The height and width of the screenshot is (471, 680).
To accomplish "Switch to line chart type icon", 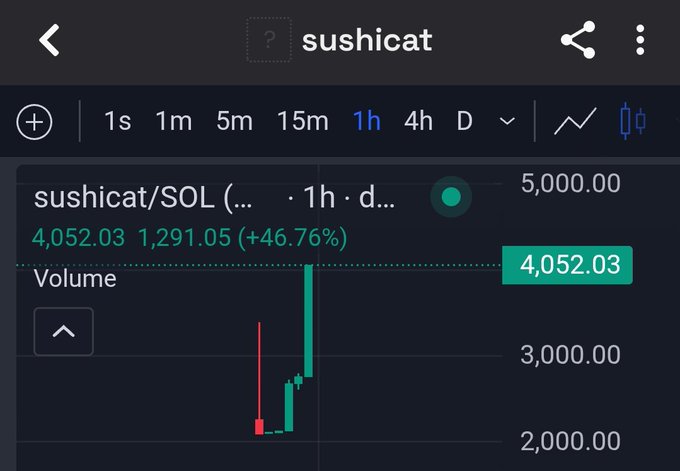I will pyautogui.click(x=575, y=121).
